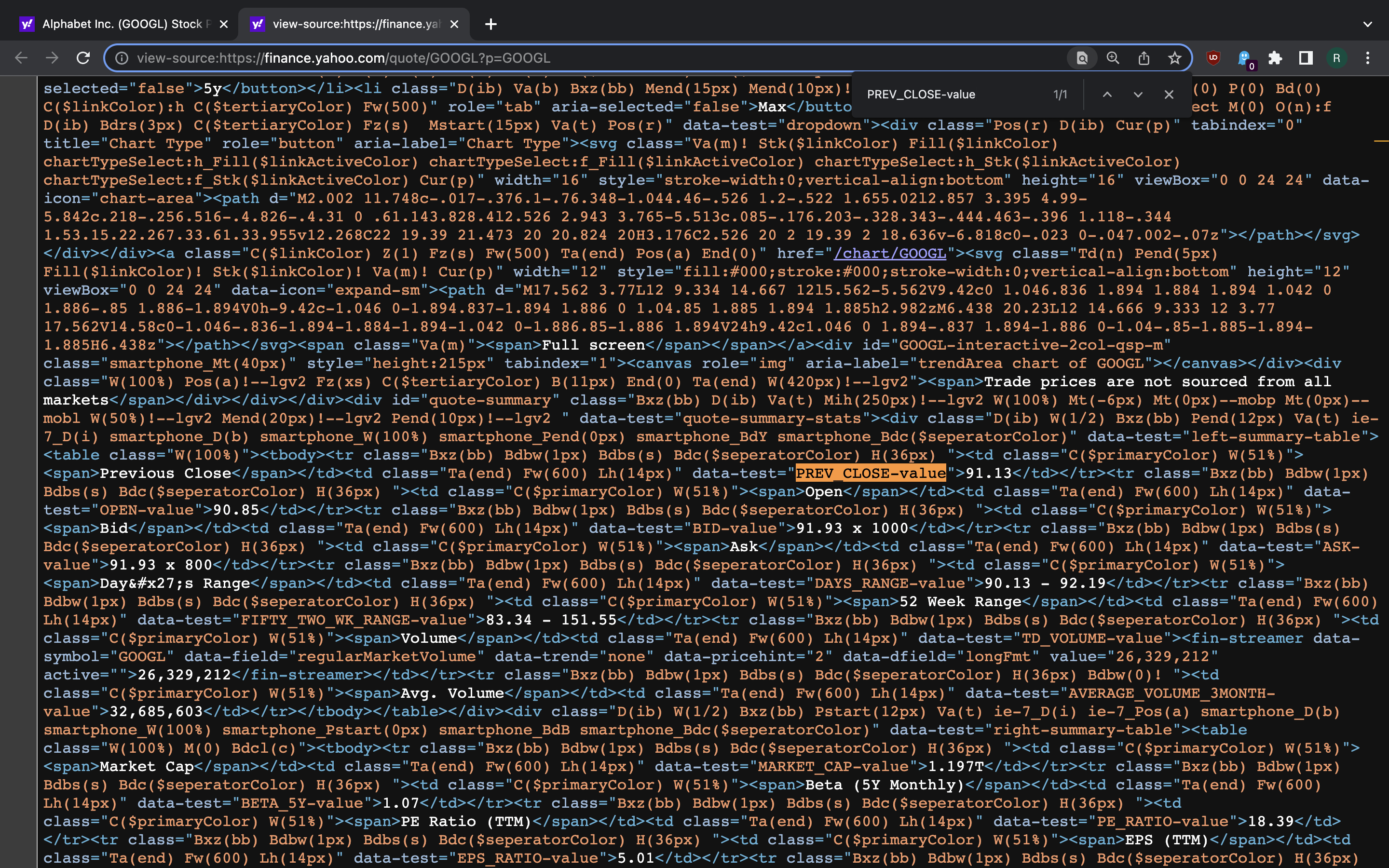Open the /chart/GOOGL link
Screen dimensions: 1389x868
coord(890,253)
